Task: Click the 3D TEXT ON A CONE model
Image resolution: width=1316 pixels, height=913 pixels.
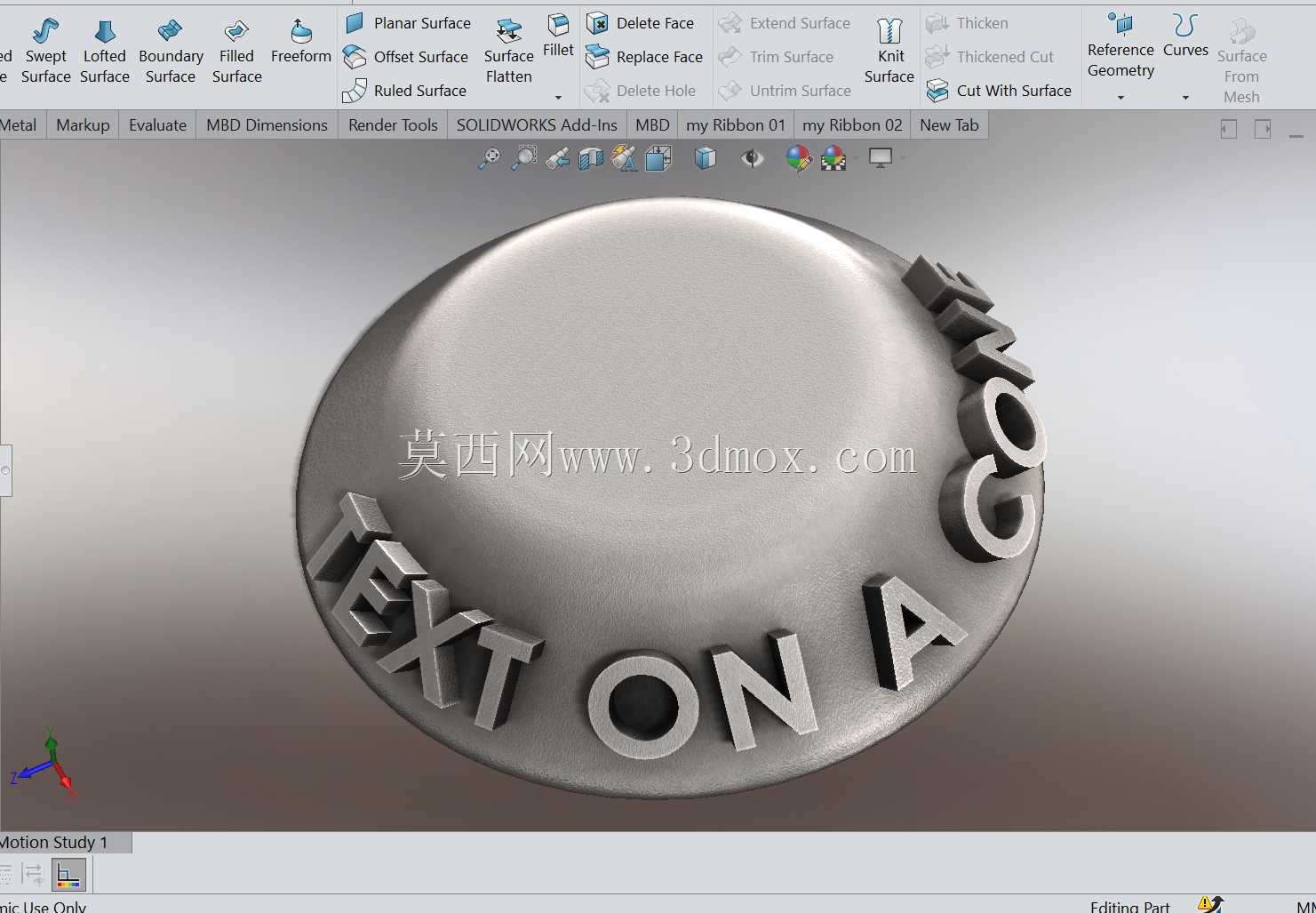Action: [x=671, y=498]
